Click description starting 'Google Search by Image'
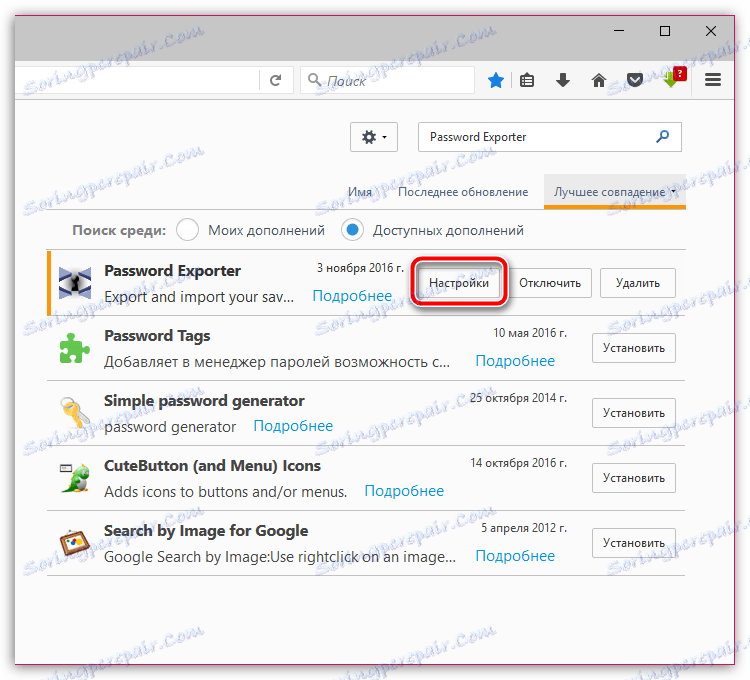 (x=280, y=557)
